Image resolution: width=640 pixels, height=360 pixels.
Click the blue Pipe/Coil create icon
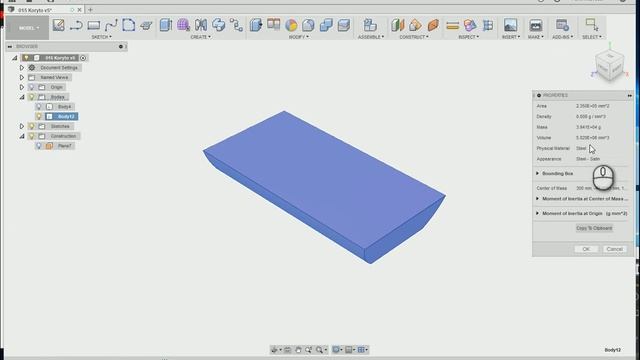coord(218,25)
